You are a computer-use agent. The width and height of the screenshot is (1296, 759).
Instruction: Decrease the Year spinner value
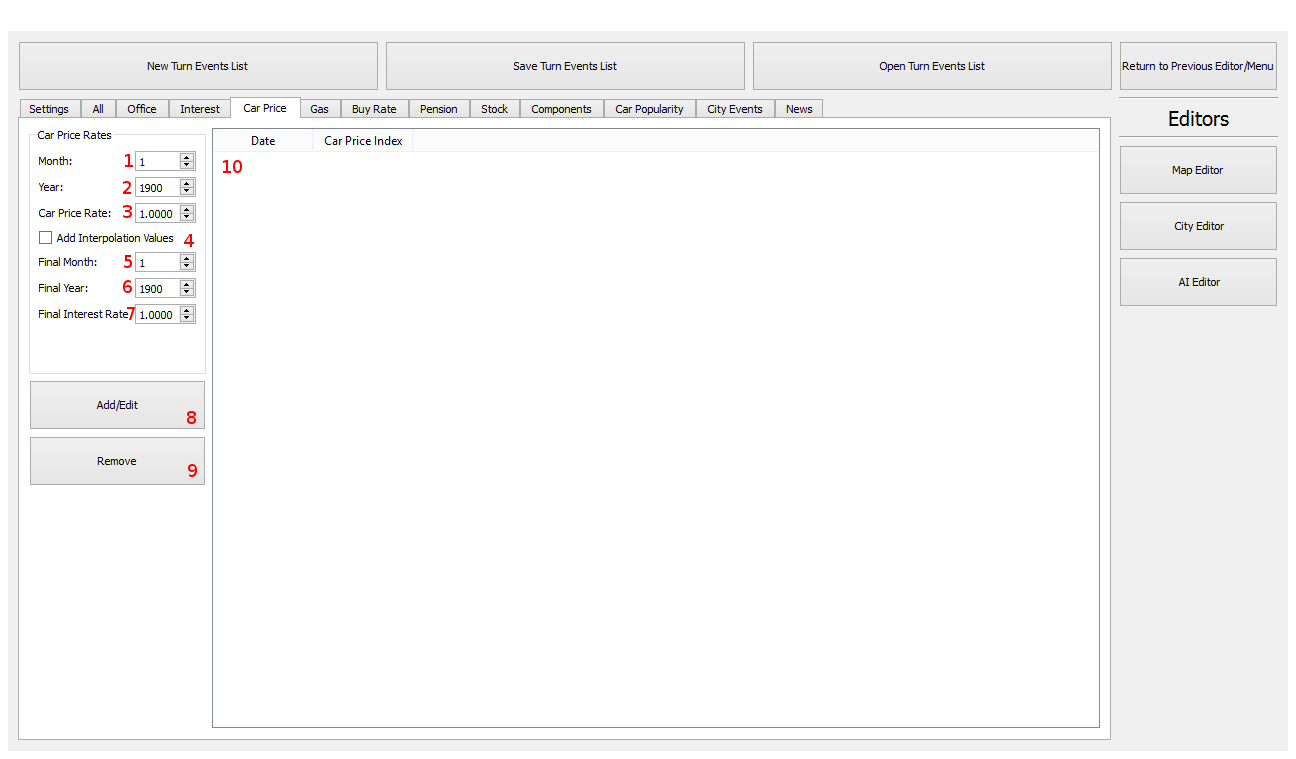coord(186,191)
